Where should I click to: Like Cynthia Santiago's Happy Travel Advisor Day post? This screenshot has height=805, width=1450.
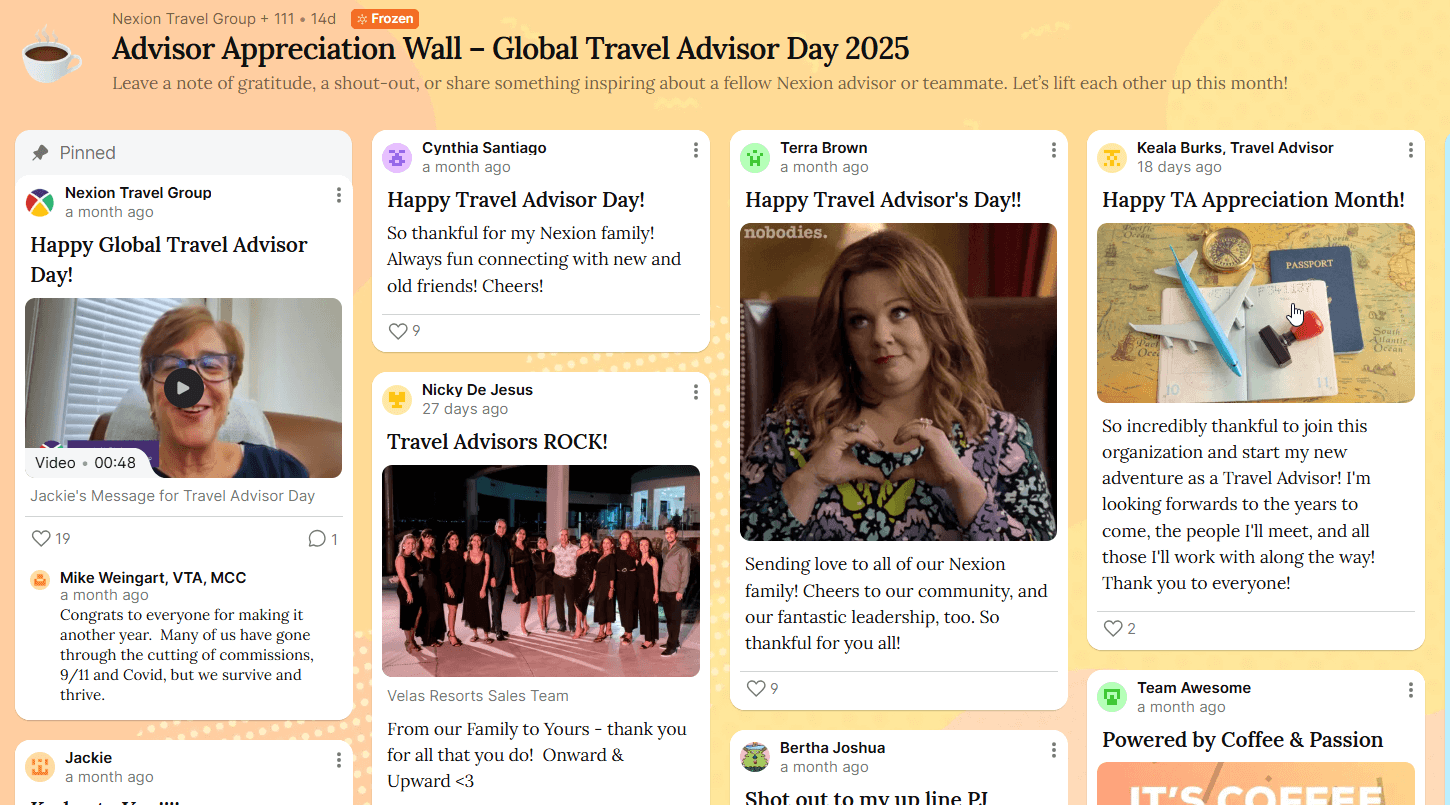pyautogui.click(x=398, y=331)
